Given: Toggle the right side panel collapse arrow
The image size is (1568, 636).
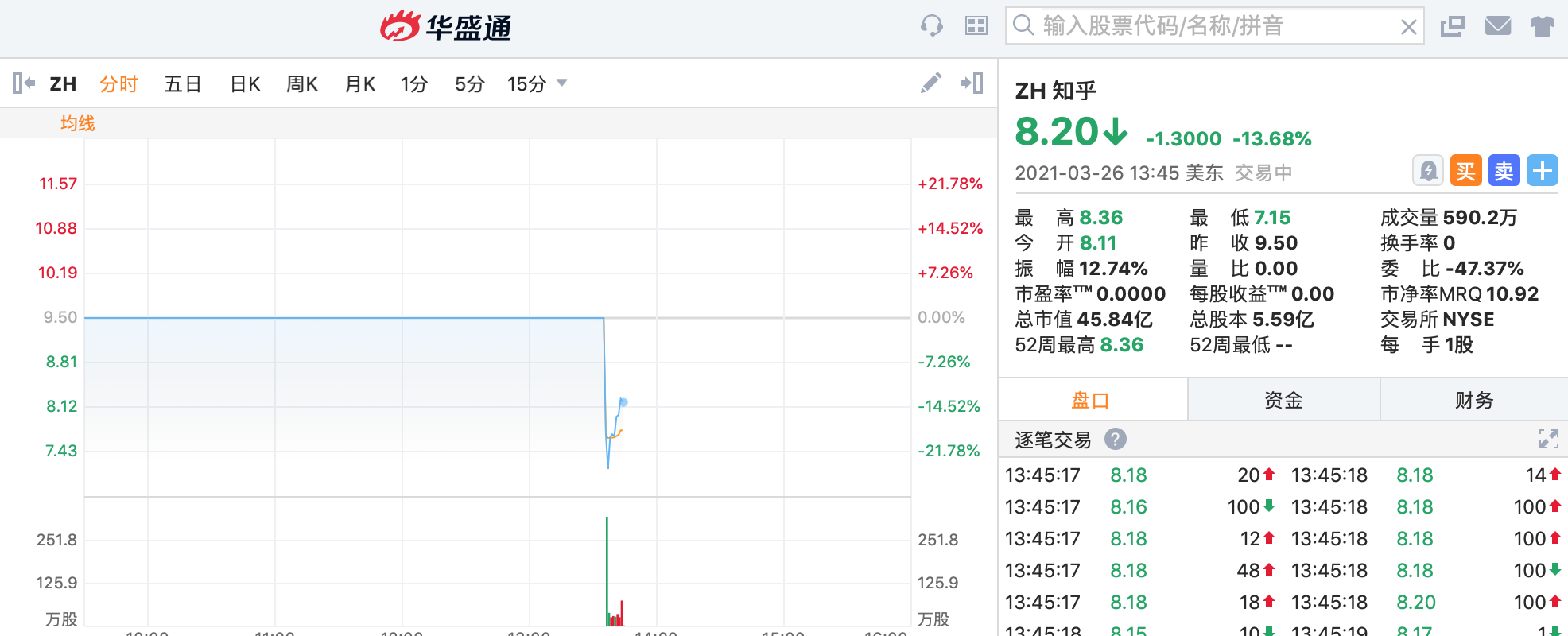Looking at the screenshot, I should pyautogui.click(x=972, y=83).
